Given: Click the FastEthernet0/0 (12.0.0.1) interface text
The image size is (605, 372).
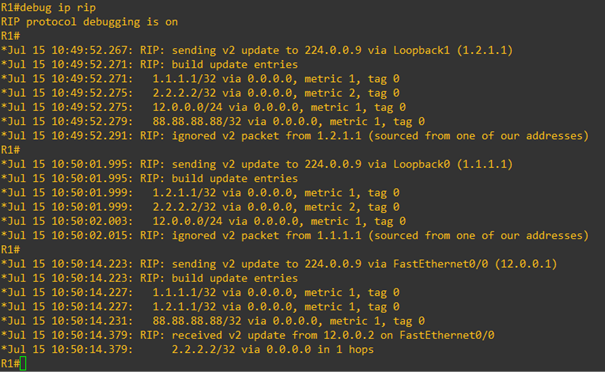Looking at the screenshot, I should (475, 264).
